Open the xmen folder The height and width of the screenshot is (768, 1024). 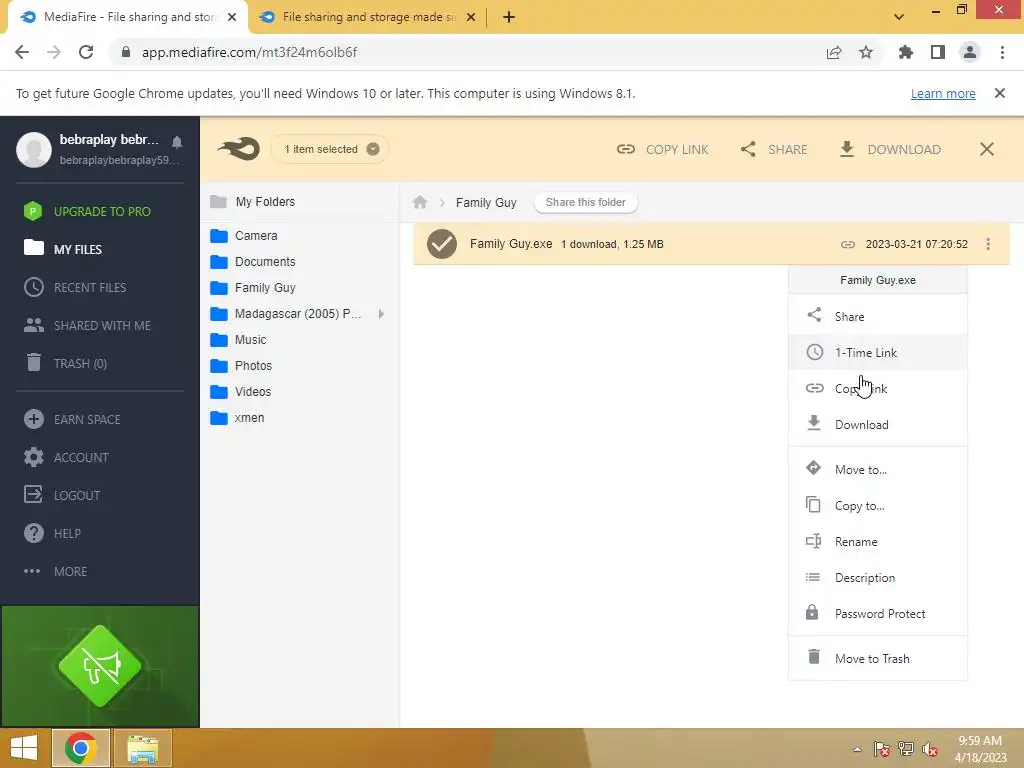[x=237, y=418]
